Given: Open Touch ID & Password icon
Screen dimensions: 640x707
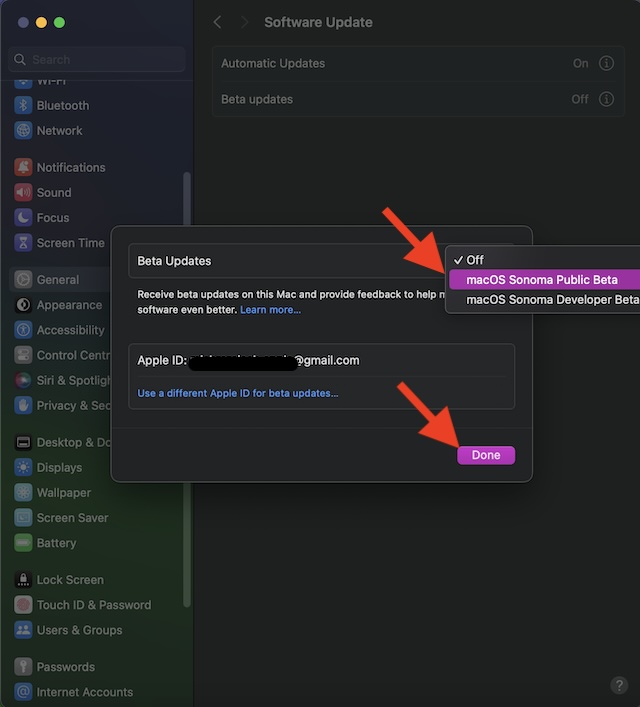Looking at the screenshot, I should coord(23,605).
